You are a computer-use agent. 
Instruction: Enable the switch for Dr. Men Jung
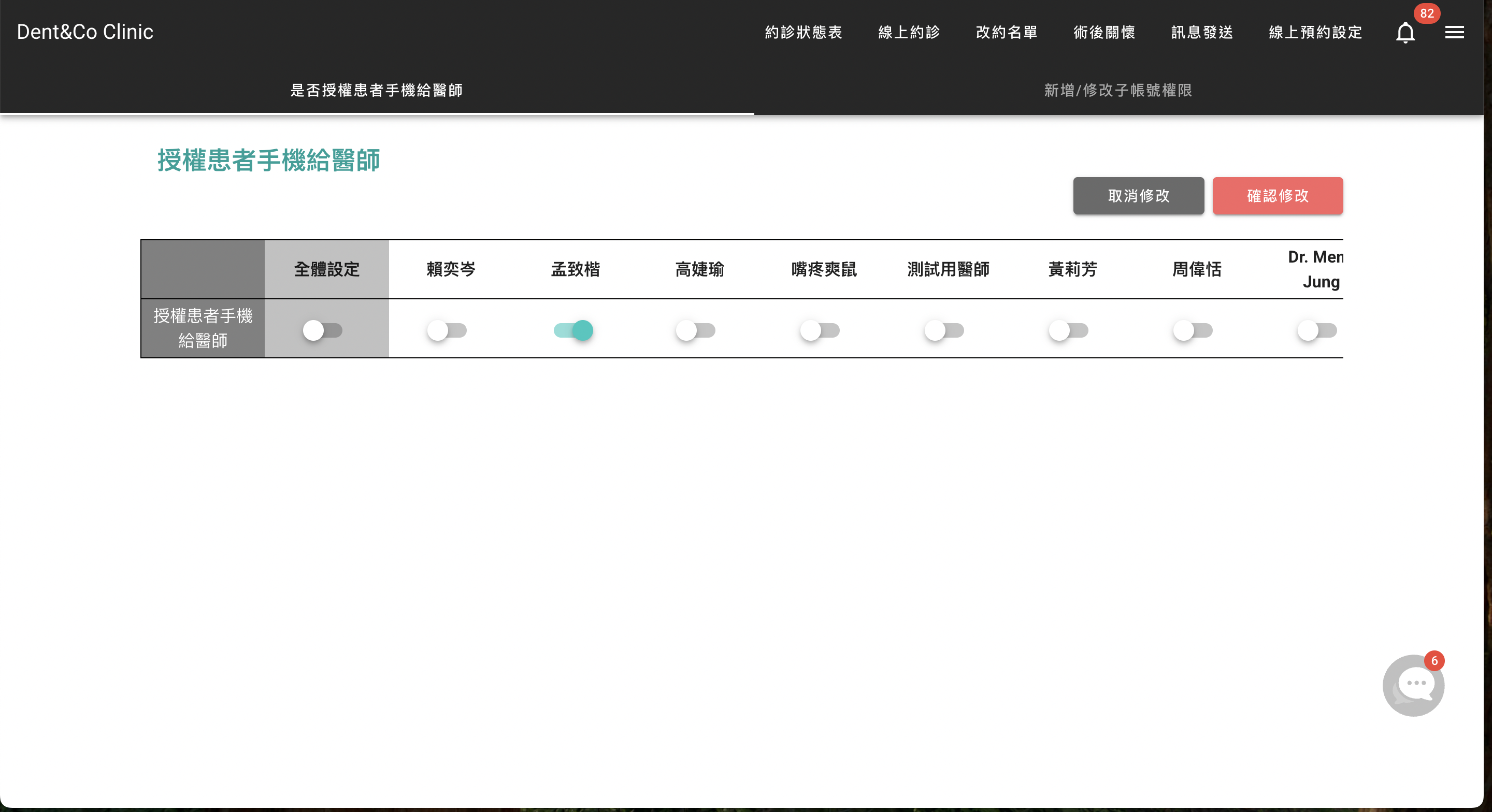point(1317,331)
